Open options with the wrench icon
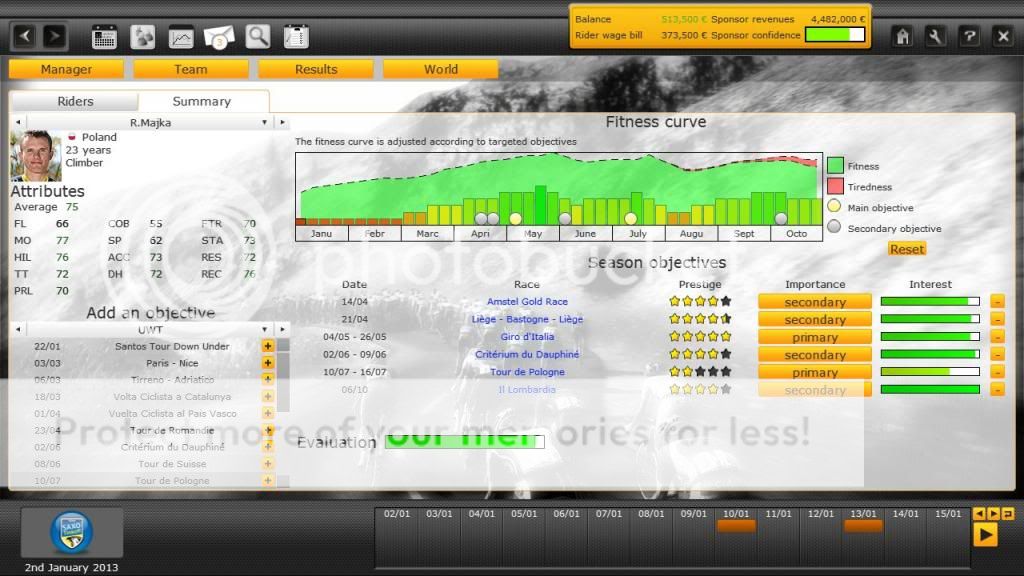Screen dimensions: 1024x576 (935, 37)
